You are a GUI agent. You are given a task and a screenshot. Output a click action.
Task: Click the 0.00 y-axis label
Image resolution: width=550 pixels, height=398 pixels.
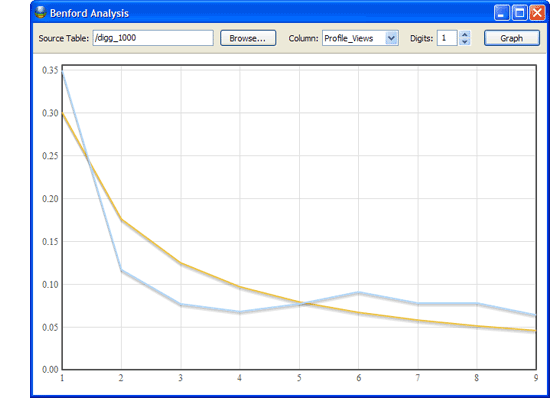[50, 369]
